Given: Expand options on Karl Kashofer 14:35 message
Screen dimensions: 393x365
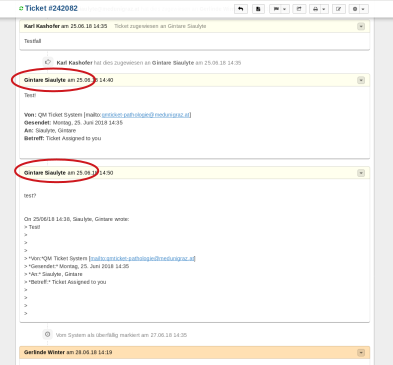Looking at the screenshot, I should click(x=361, y=26).
